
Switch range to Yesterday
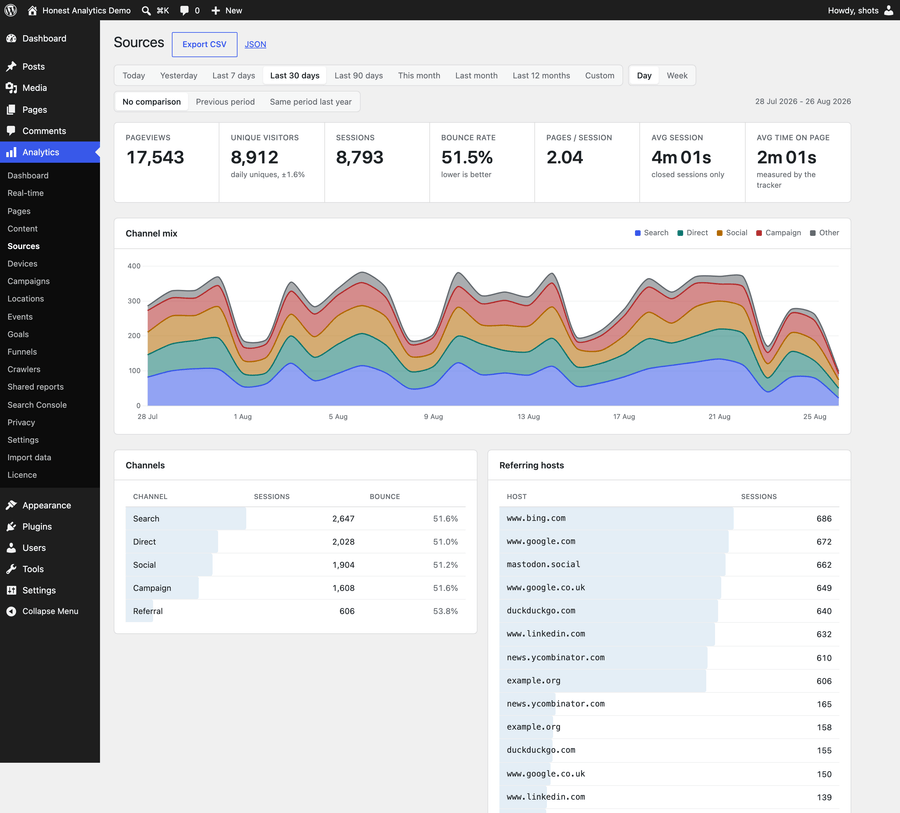[179, 76]
